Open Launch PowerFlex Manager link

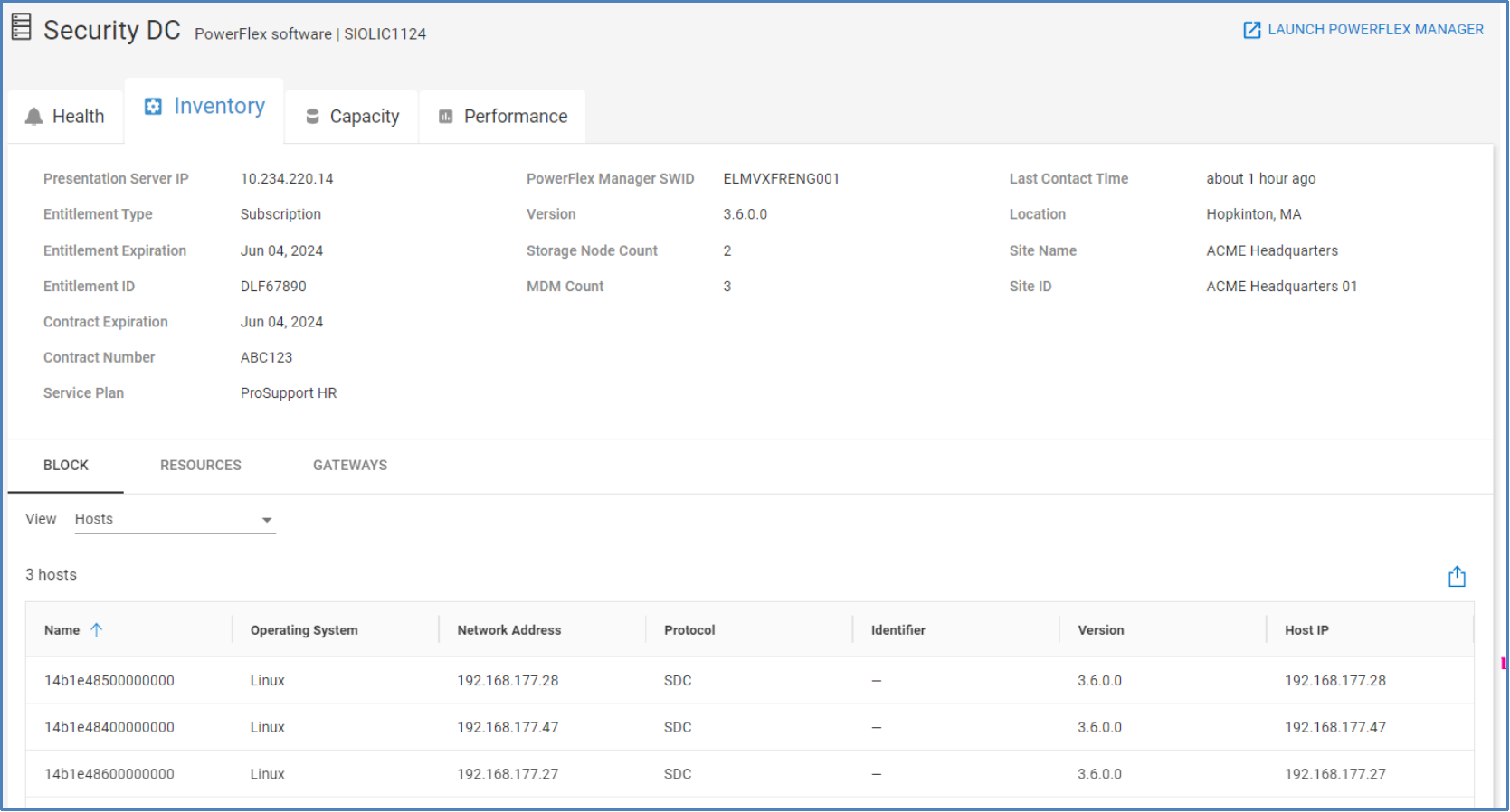pyautogui.click(x=1363, y=30)
